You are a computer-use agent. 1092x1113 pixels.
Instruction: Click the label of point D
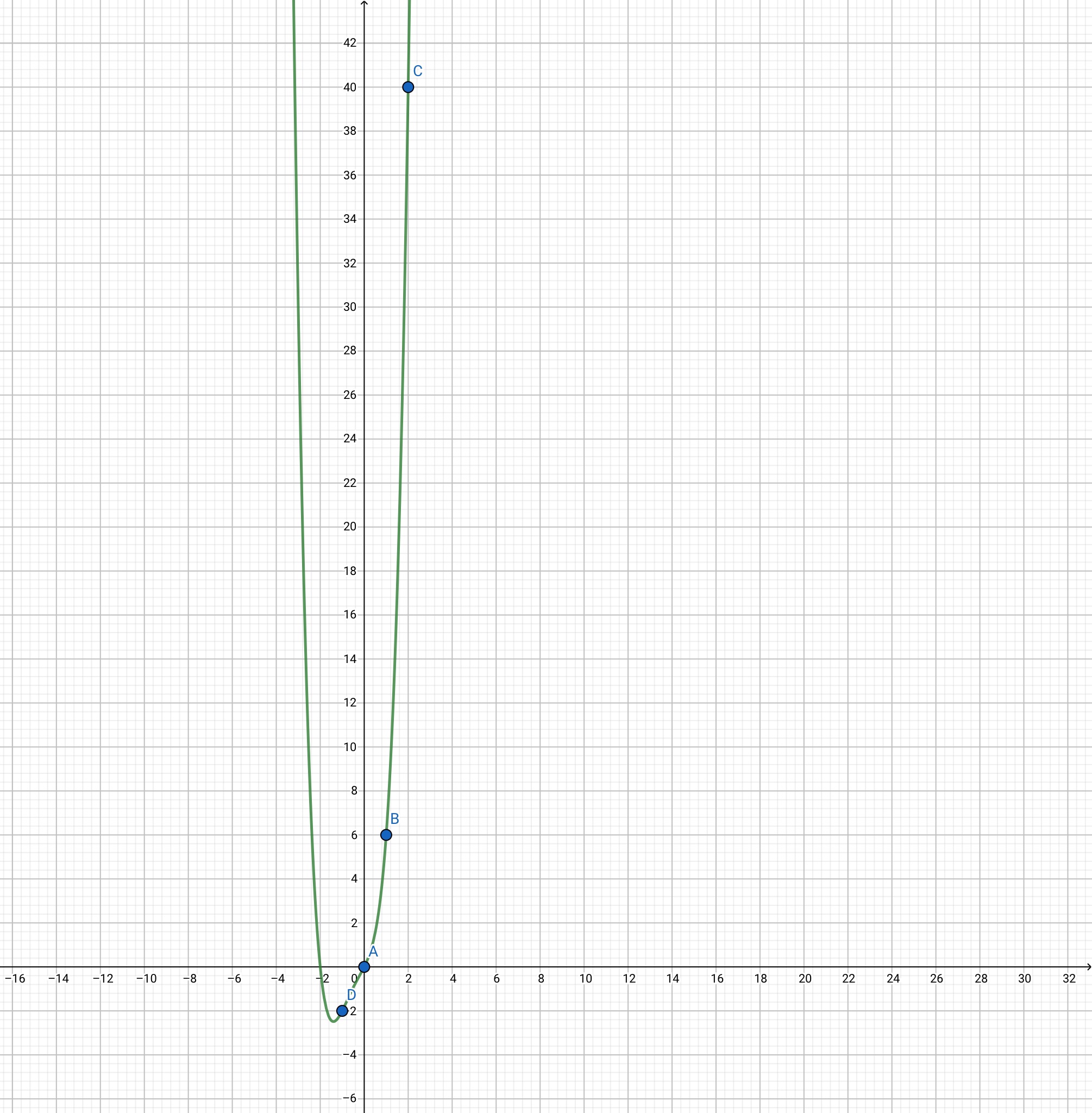(351, 996)
